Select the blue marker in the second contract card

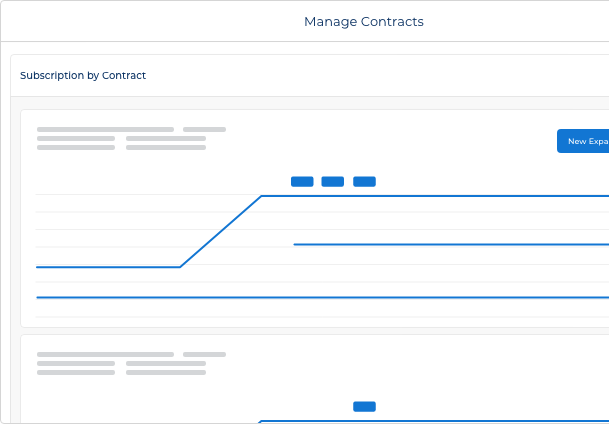[x=364, y=406]
